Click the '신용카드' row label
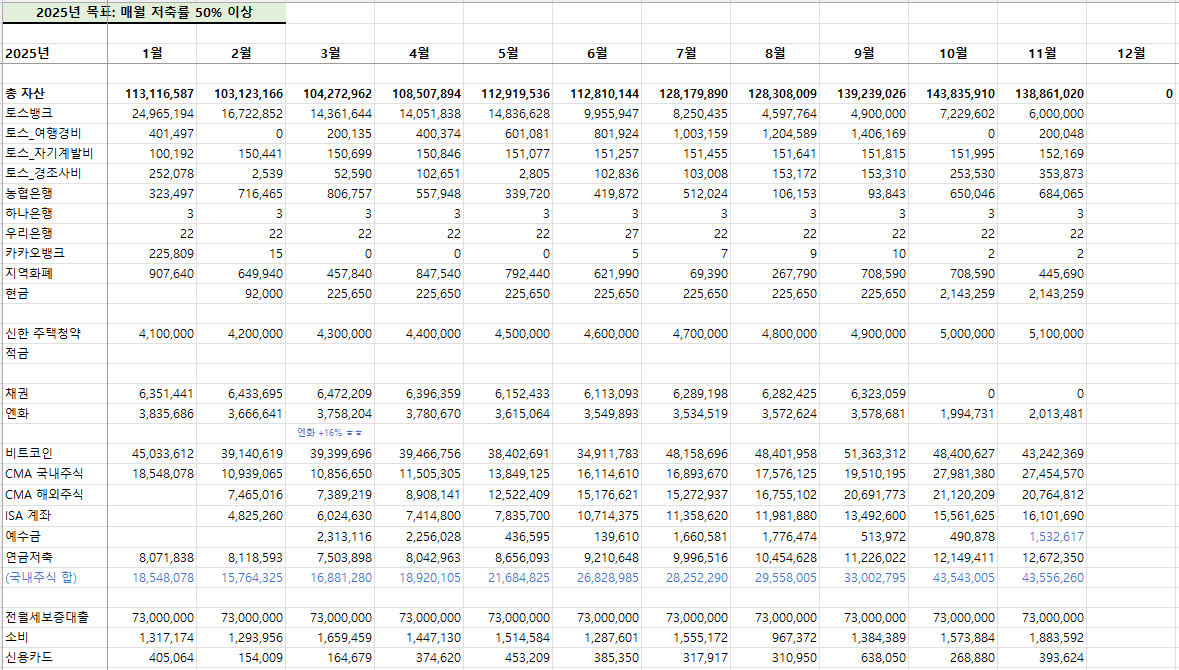 pyautogui.click(x=29, y=657)
